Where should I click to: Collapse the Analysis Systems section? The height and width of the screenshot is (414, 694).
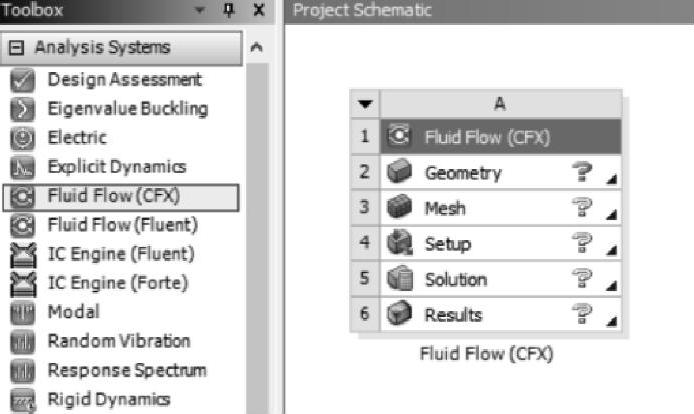point(16,47)
